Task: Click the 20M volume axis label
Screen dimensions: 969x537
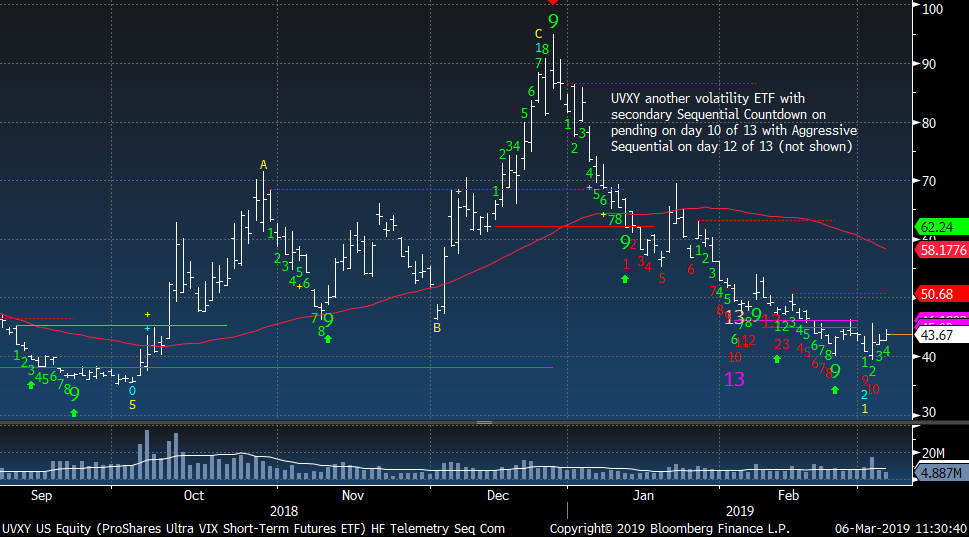Action: click(x=933, y=453)
